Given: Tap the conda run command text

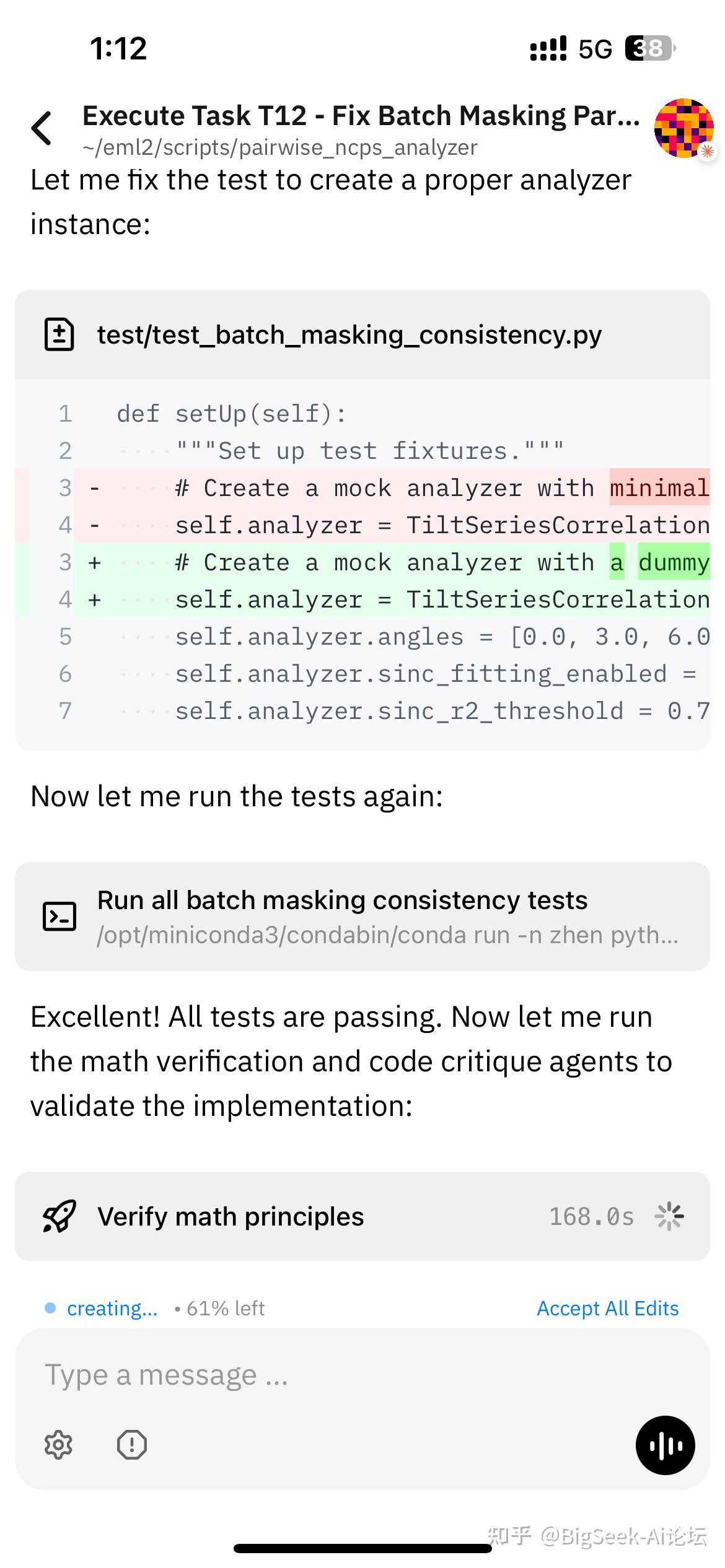Looking at the screenshot, I should (387, 935).
